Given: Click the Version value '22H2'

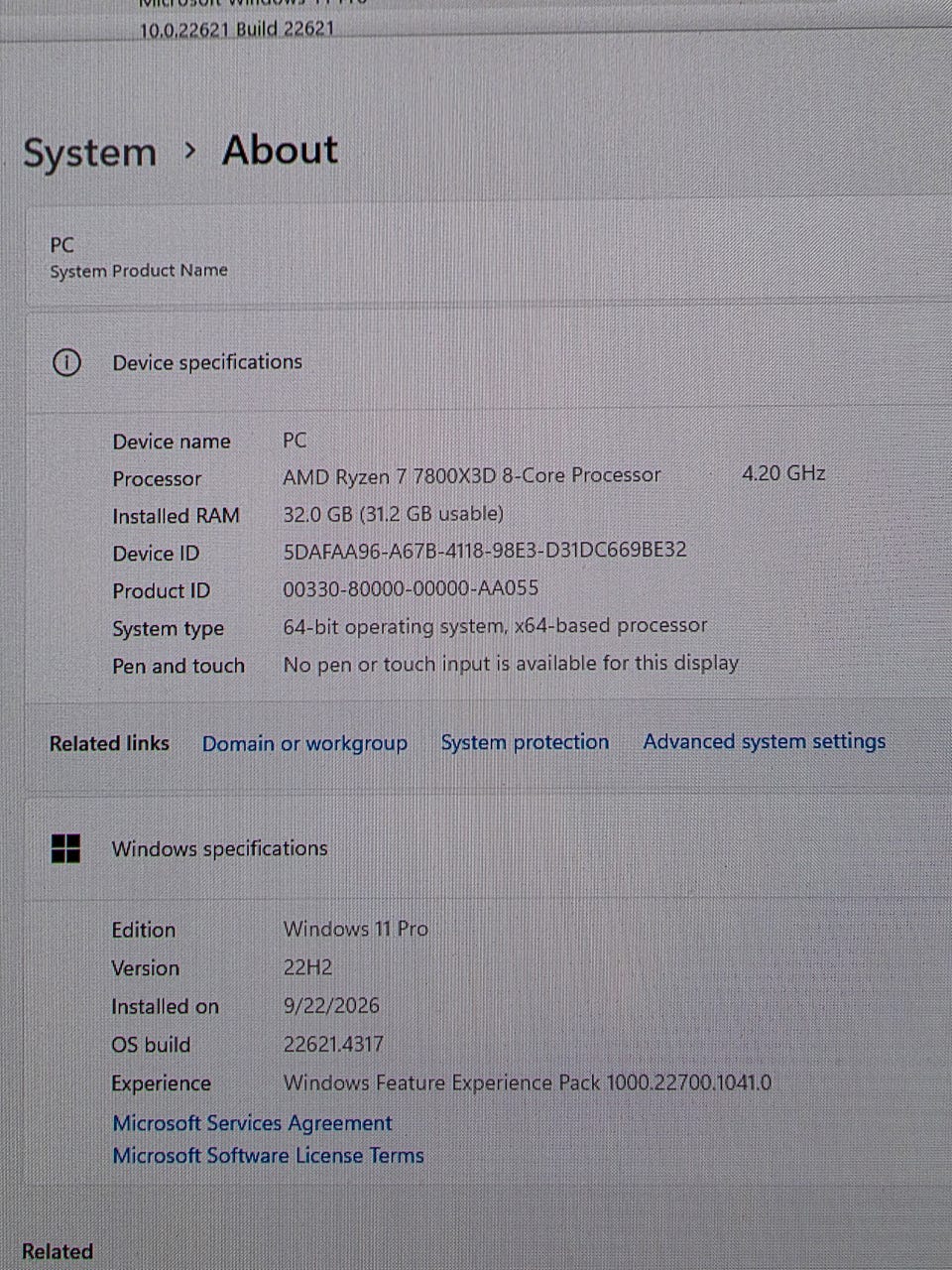Looking at the screenshot, I should coord(307,967).
